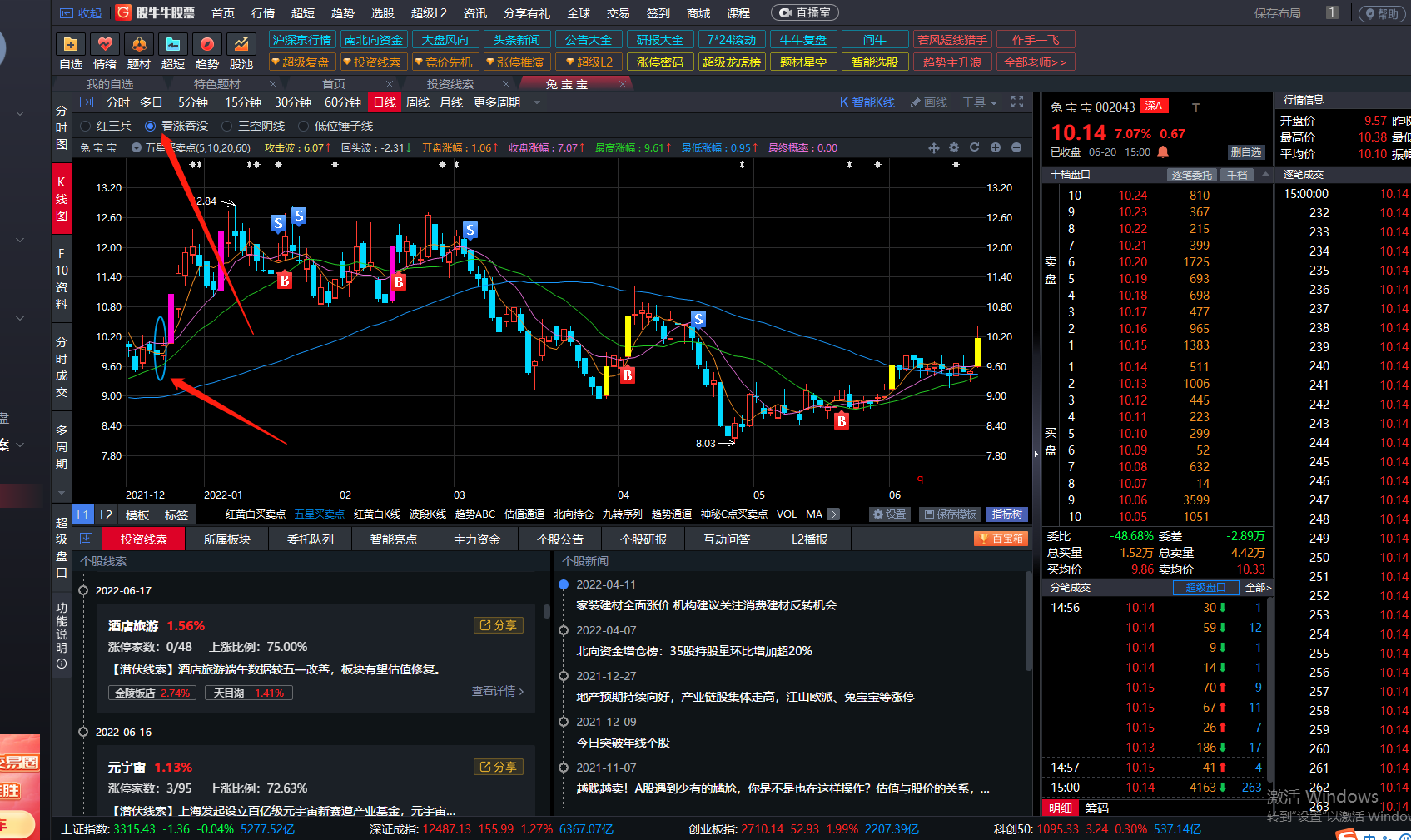Click the 个股线索 panel scrollbar
1411x840 pixels.
(546, 612)
